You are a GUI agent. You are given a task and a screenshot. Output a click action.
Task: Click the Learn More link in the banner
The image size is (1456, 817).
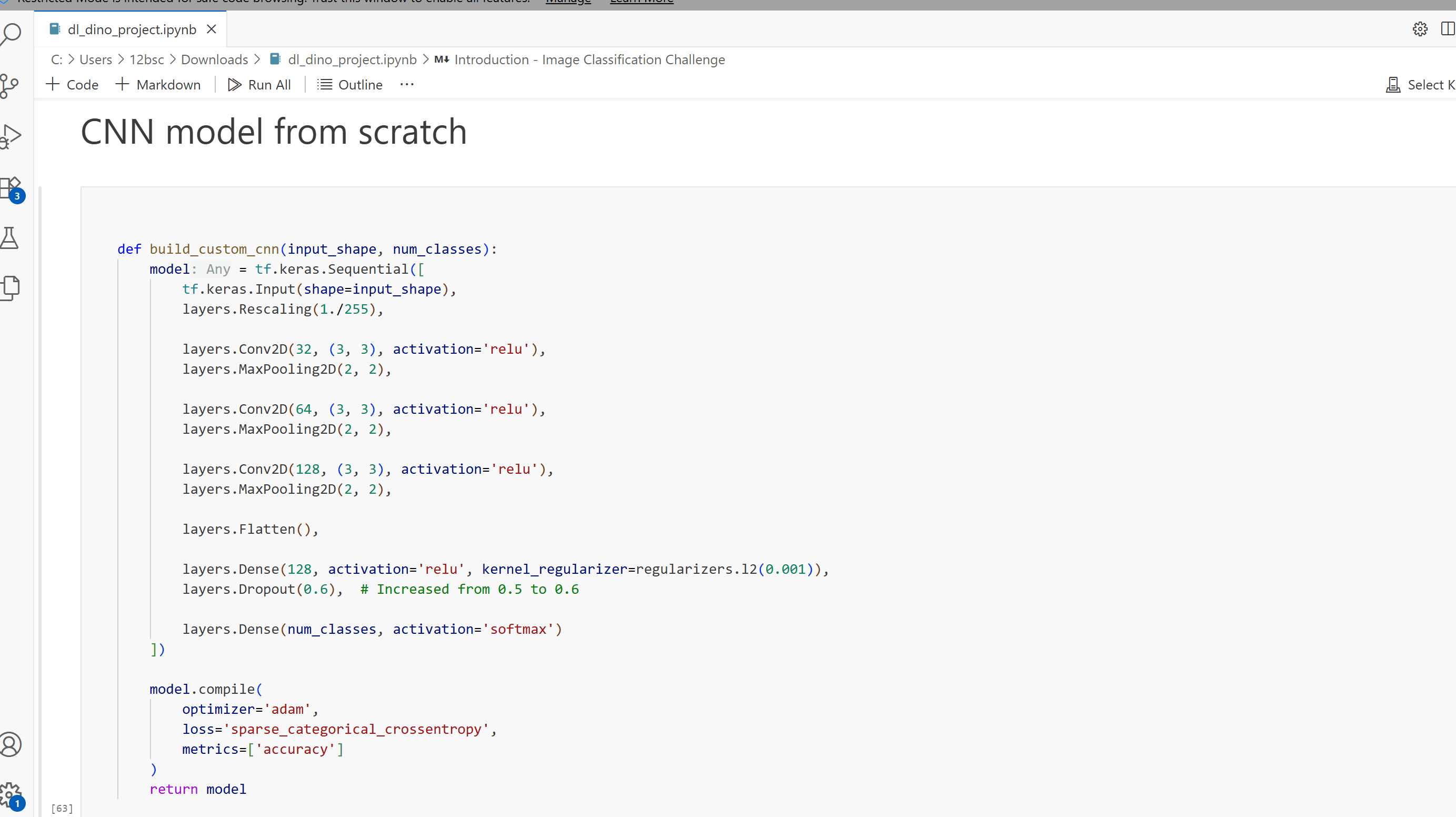(x=641, y=2)
